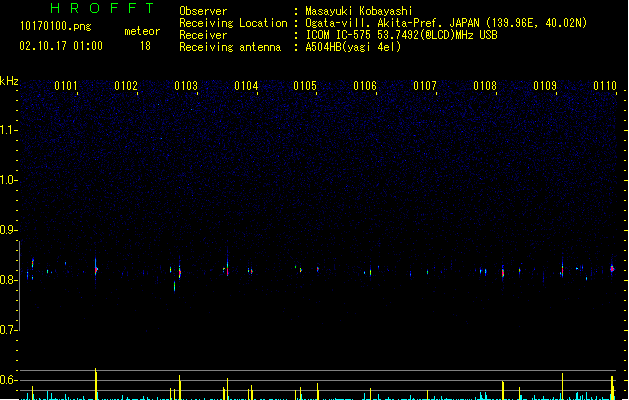
Task: Click the kHz axis unit label
Action: [9, 81]
